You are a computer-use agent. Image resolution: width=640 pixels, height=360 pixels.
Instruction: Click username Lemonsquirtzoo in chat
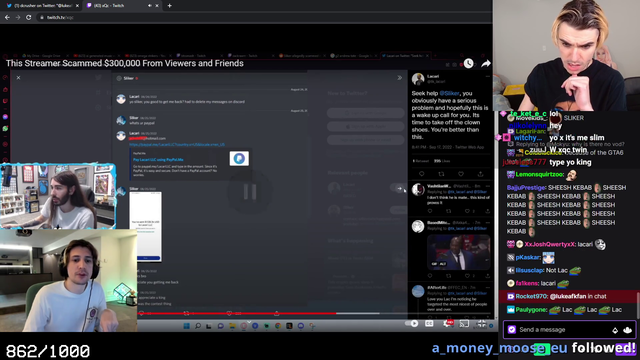pyautogui.click(x=540, y=174)
